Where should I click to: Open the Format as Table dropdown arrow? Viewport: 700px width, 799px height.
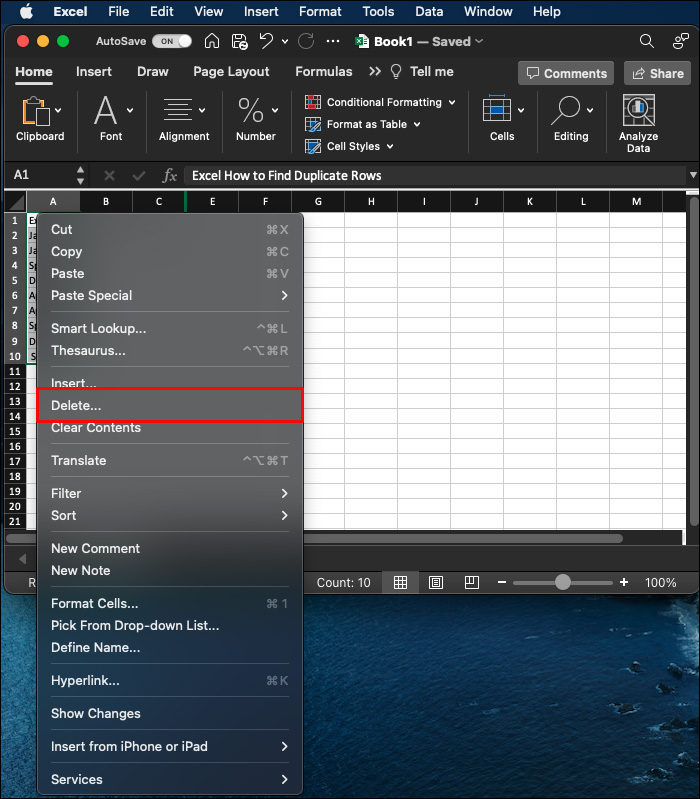pos(417,124)
